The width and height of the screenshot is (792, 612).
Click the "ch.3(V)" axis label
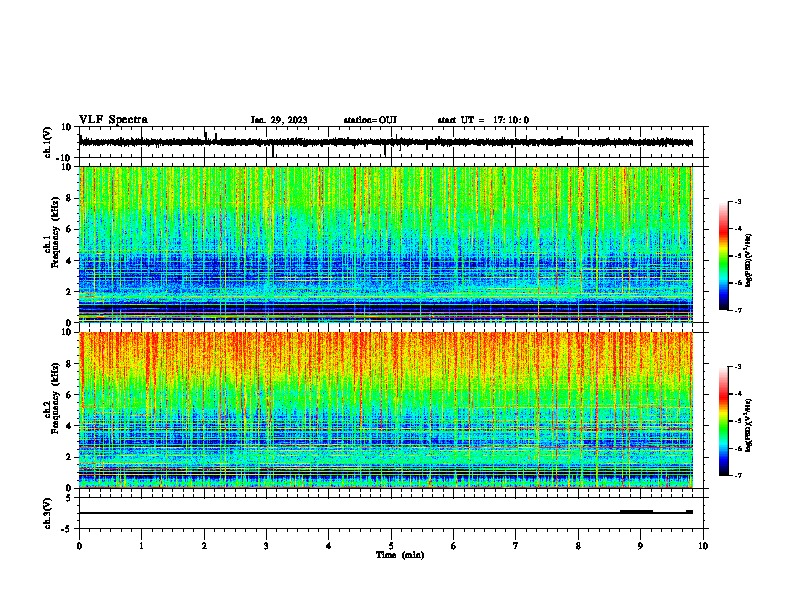tap(48, 514)
